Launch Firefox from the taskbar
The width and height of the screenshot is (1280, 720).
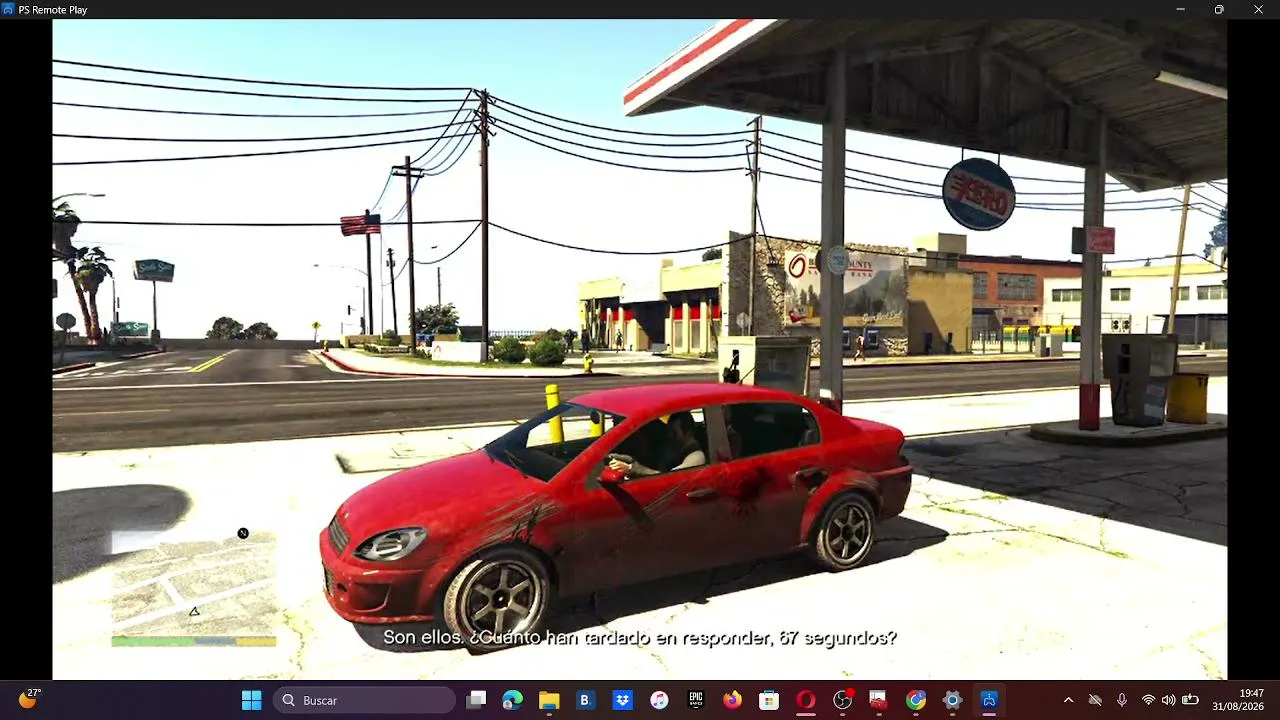click(733, 700)
